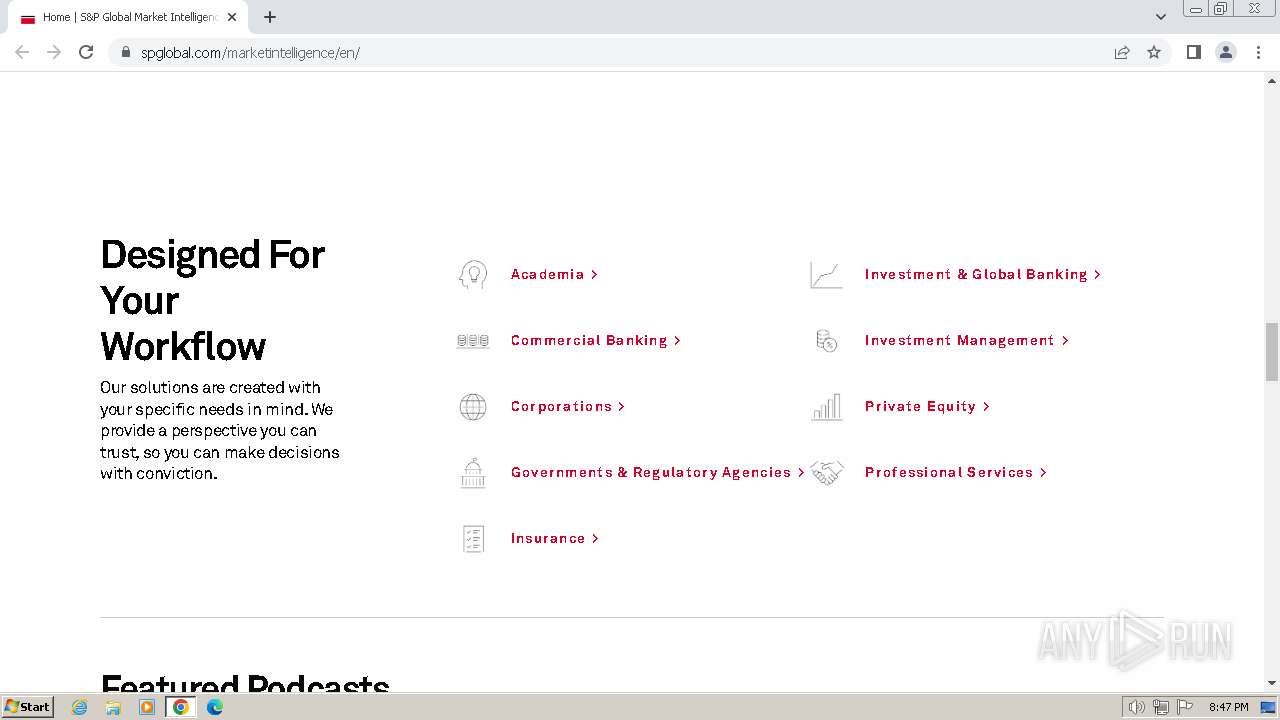The image size is (1280, 720).
Task: Reload the page with the refresh icon
Action: pos(86,52)
